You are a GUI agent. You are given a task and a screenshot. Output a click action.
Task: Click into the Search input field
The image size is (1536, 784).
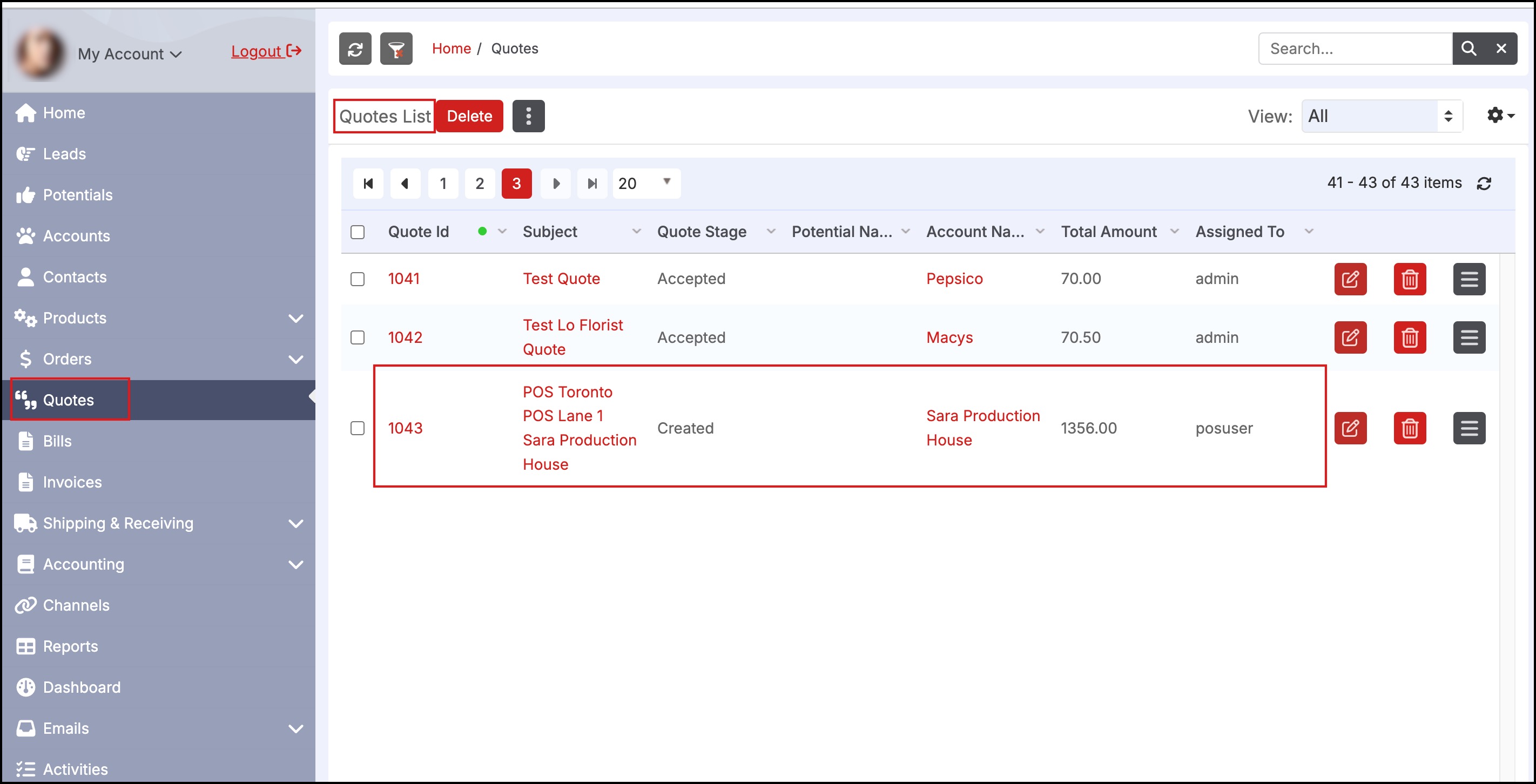click(x=1355, y=49)
